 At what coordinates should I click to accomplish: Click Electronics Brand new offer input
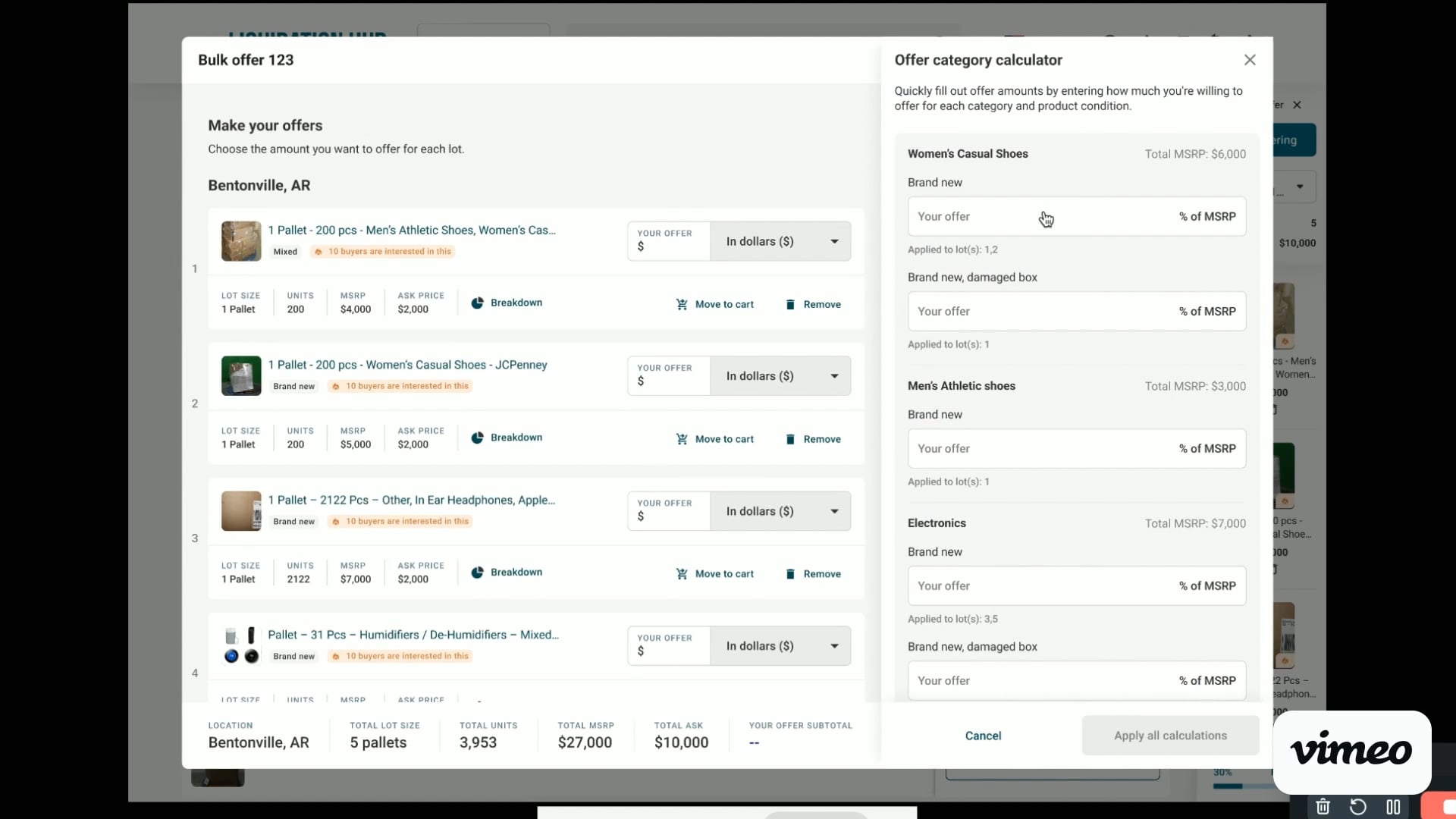[x=1039, y=586]
